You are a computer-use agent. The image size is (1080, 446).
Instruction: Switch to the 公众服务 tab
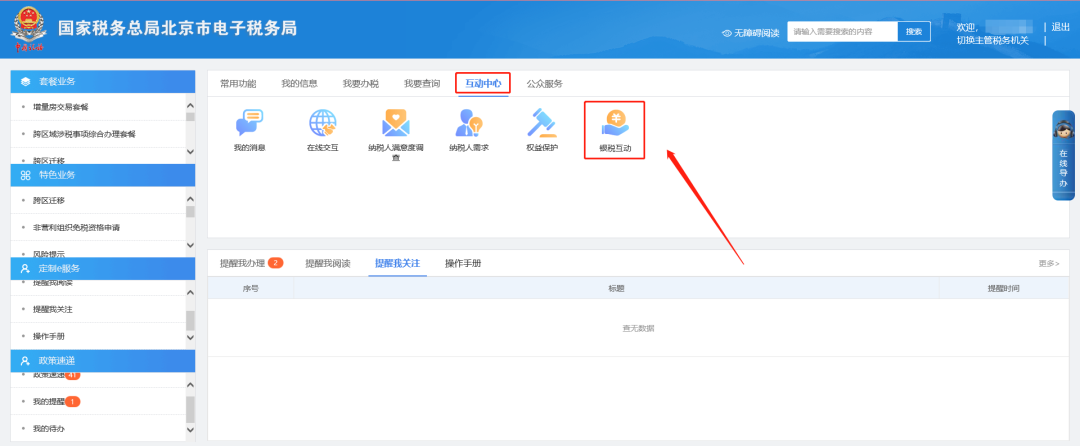(544, 83)
